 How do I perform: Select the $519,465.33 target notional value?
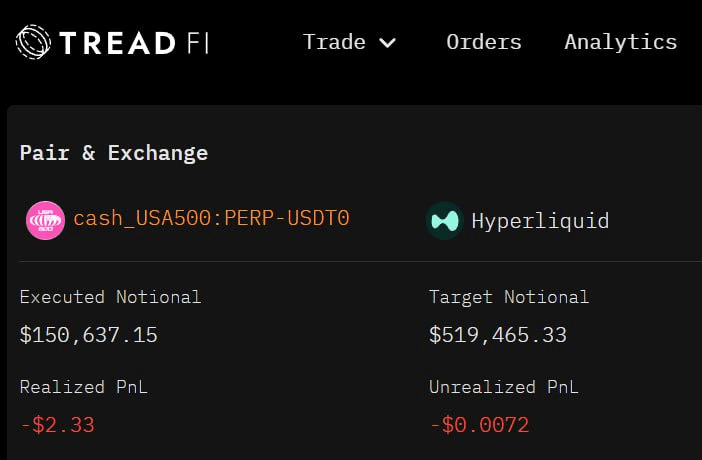point(497,335)
